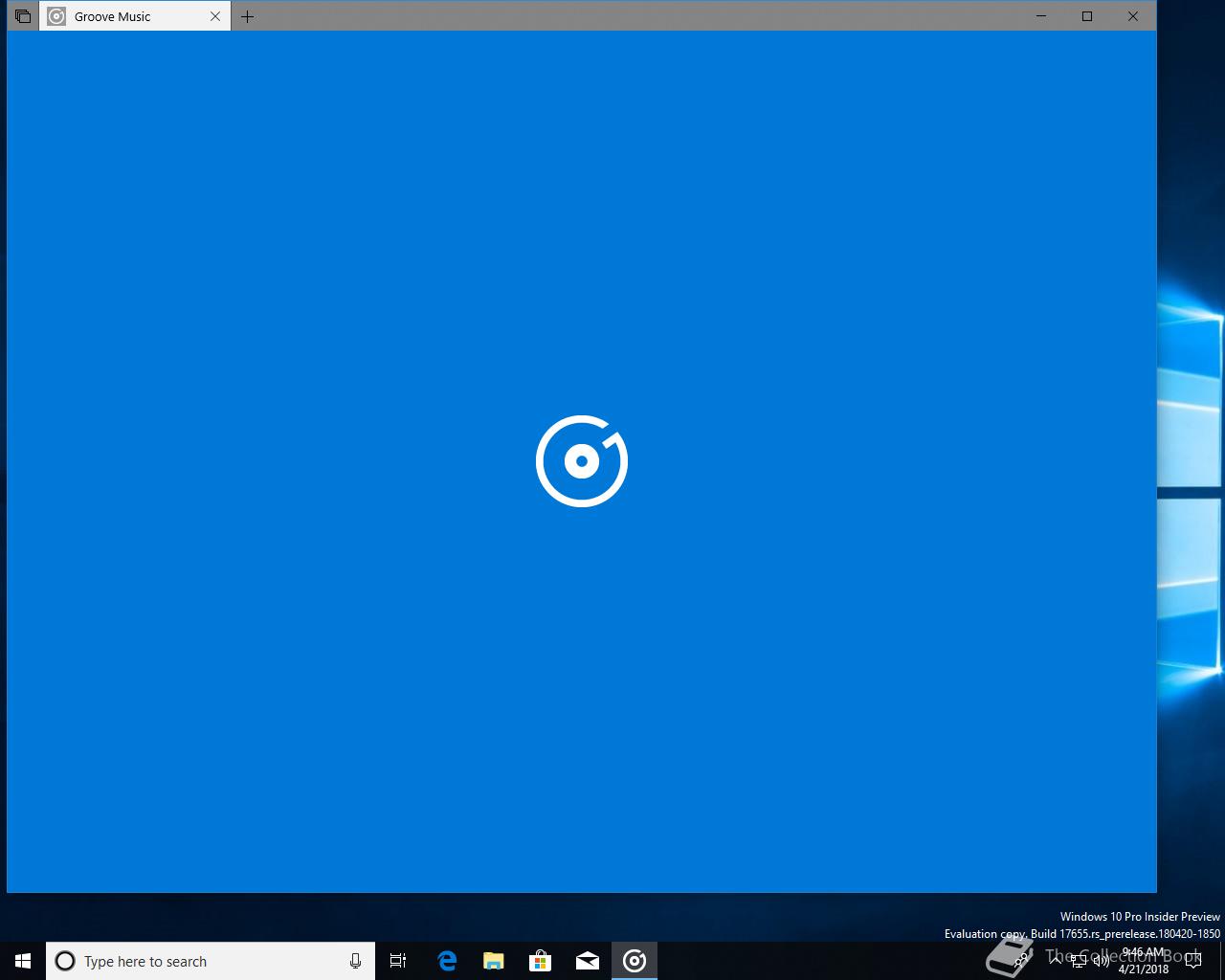
Task: Minimize the Groove Music window
Action: [1041, 16]
